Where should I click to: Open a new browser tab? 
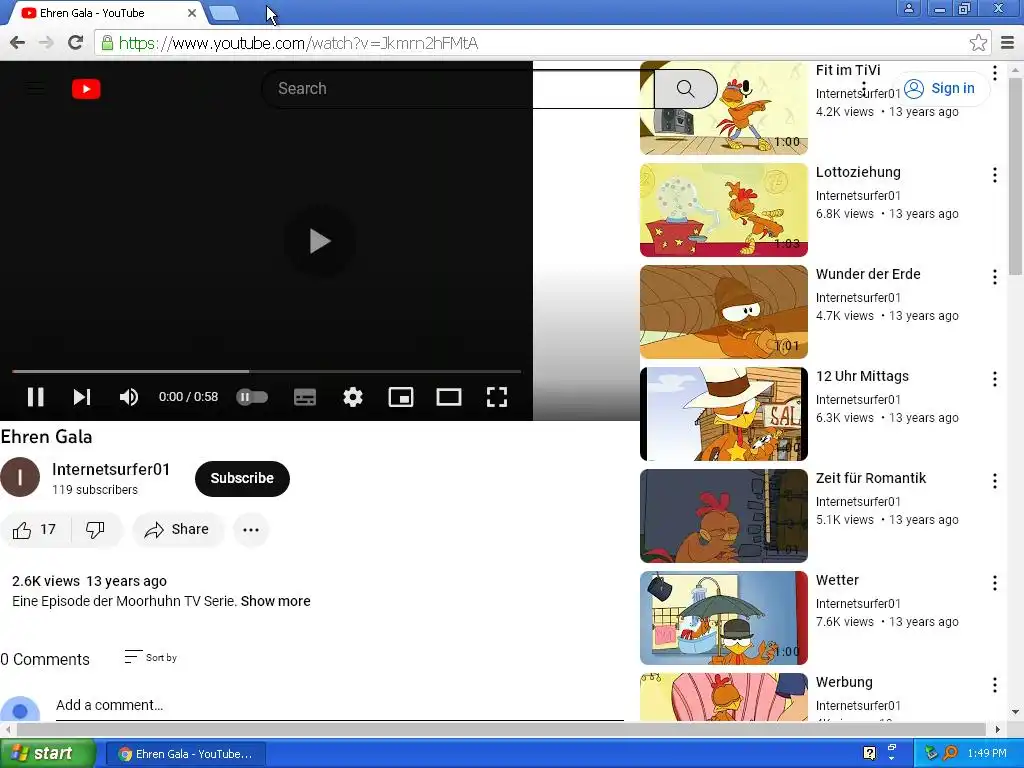(x=224, y=12)
